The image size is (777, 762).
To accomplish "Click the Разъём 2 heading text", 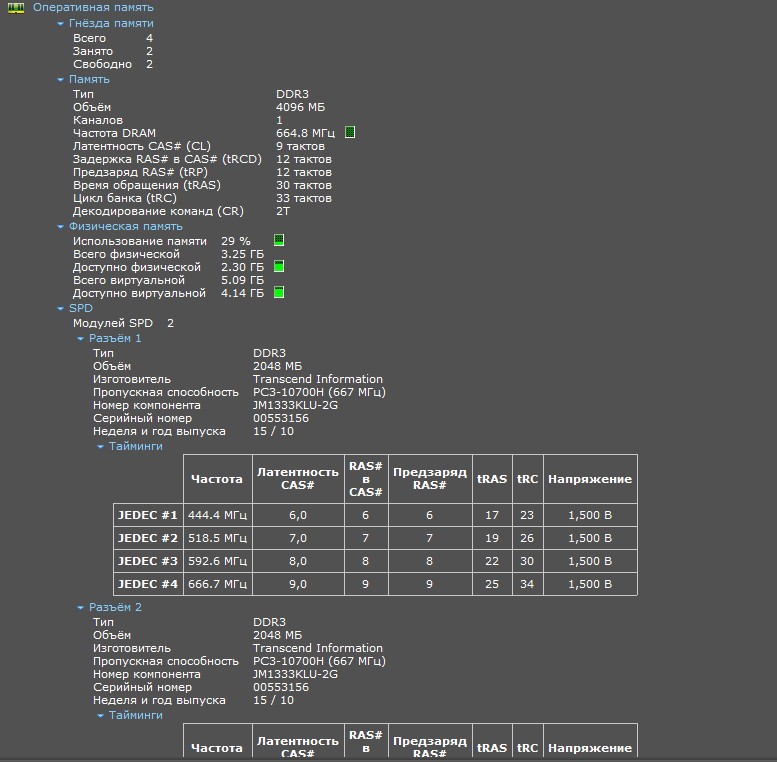I will [115, 607].
